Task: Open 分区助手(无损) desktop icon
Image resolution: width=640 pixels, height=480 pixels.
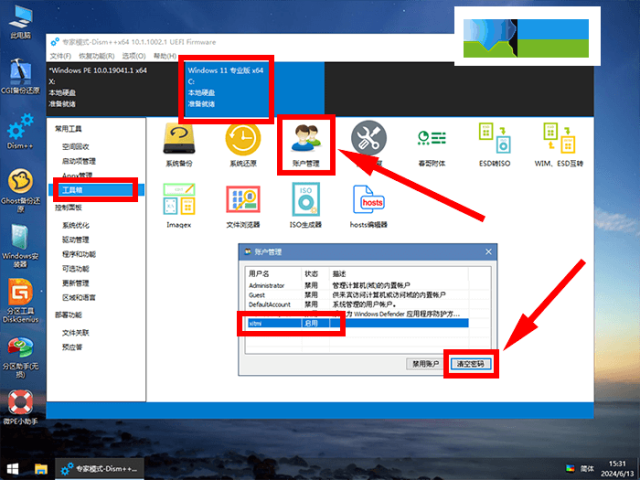Action: point(20,358)
